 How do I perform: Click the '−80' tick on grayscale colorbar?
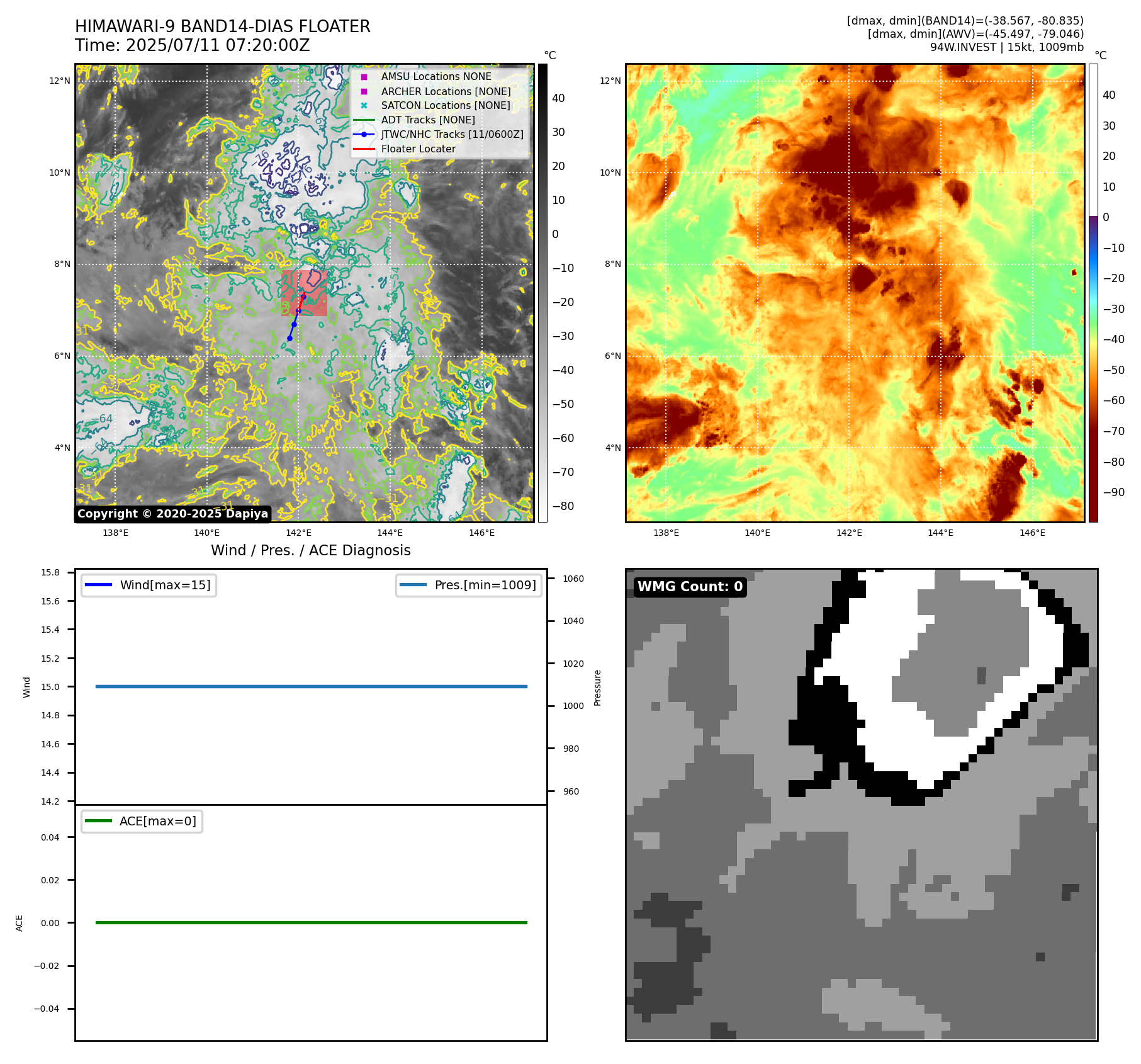[563, 506]
